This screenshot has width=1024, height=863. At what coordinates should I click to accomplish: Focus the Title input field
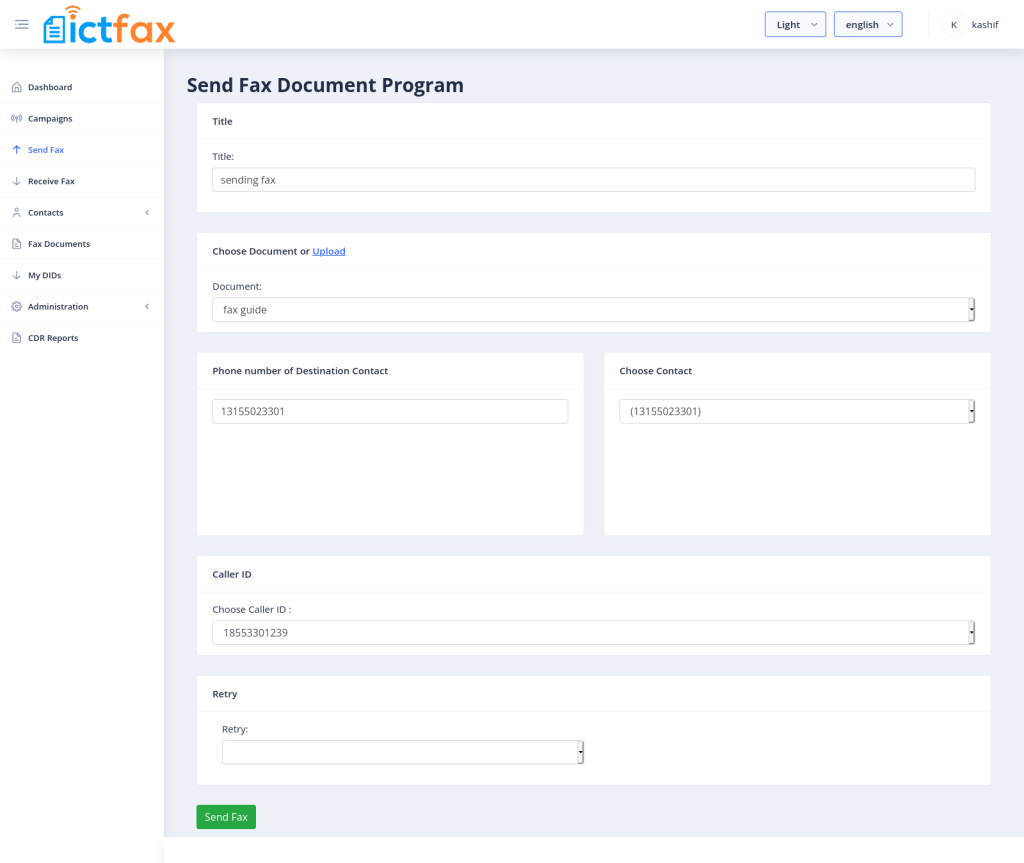click(x=593, y=180)
